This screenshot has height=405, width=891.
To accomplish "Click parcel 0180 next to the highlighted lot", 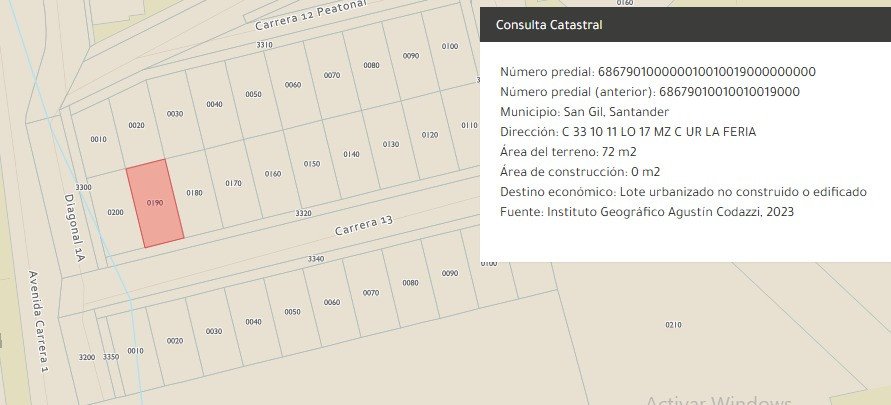I will pos(194,193).
